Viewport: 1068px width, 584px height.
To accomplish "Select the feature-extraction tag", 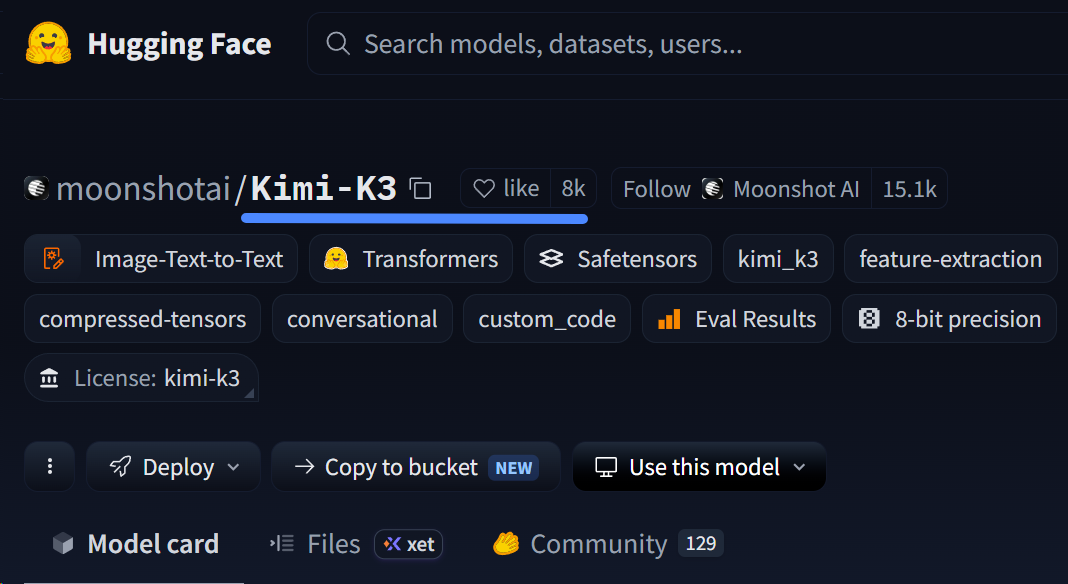I will [950, 259].
